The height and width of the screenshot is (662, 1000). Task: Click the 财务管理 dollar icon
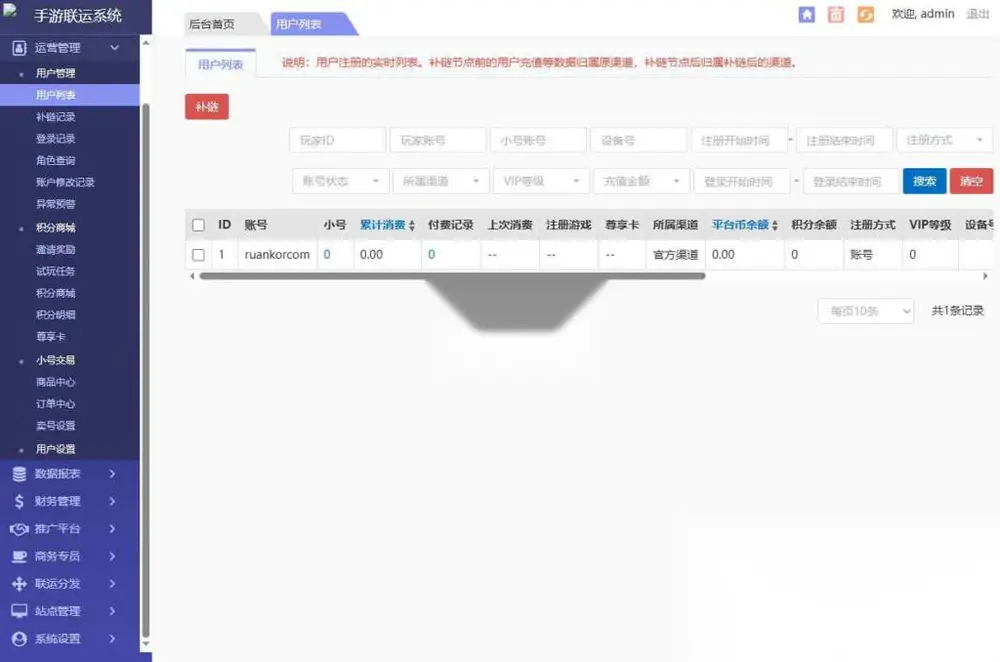point(19,501)
